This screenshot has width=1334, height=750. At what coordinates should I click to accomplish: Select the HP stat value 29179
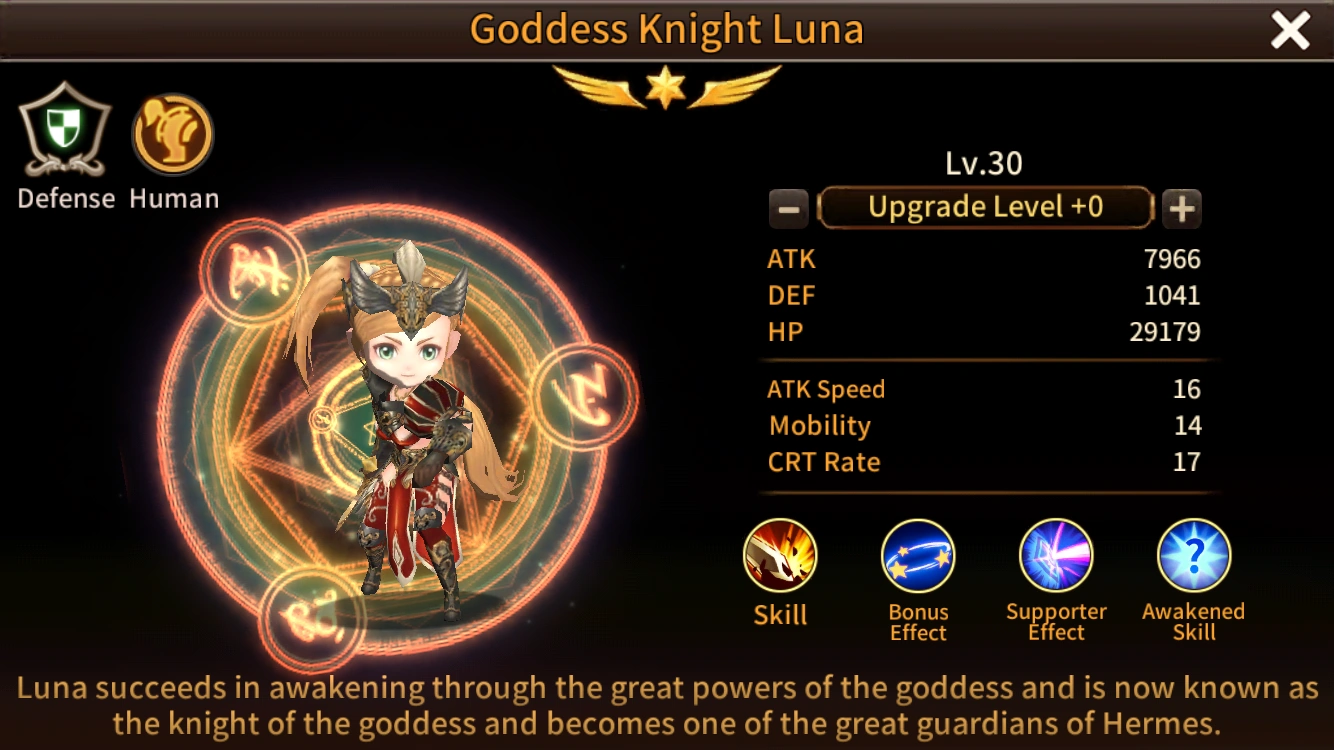coord(1165,332)
